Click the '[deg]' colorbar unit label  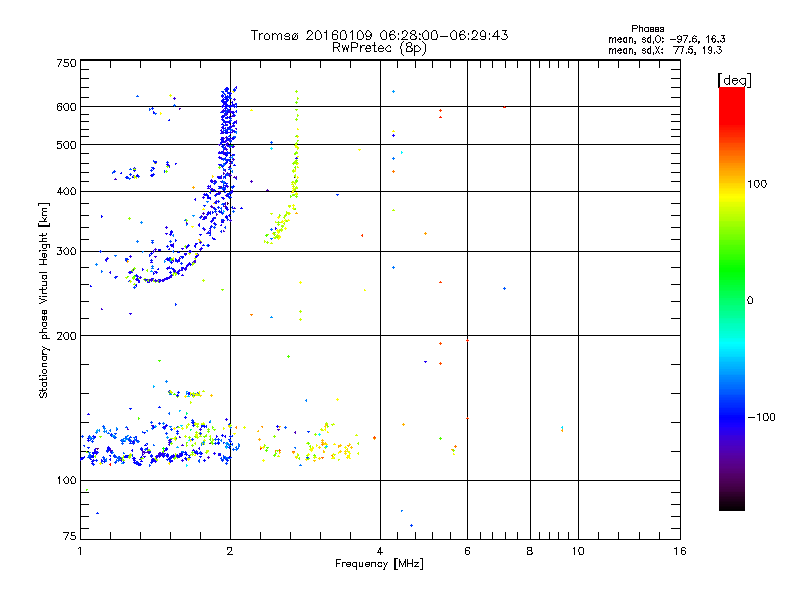(x=734, y=80)
